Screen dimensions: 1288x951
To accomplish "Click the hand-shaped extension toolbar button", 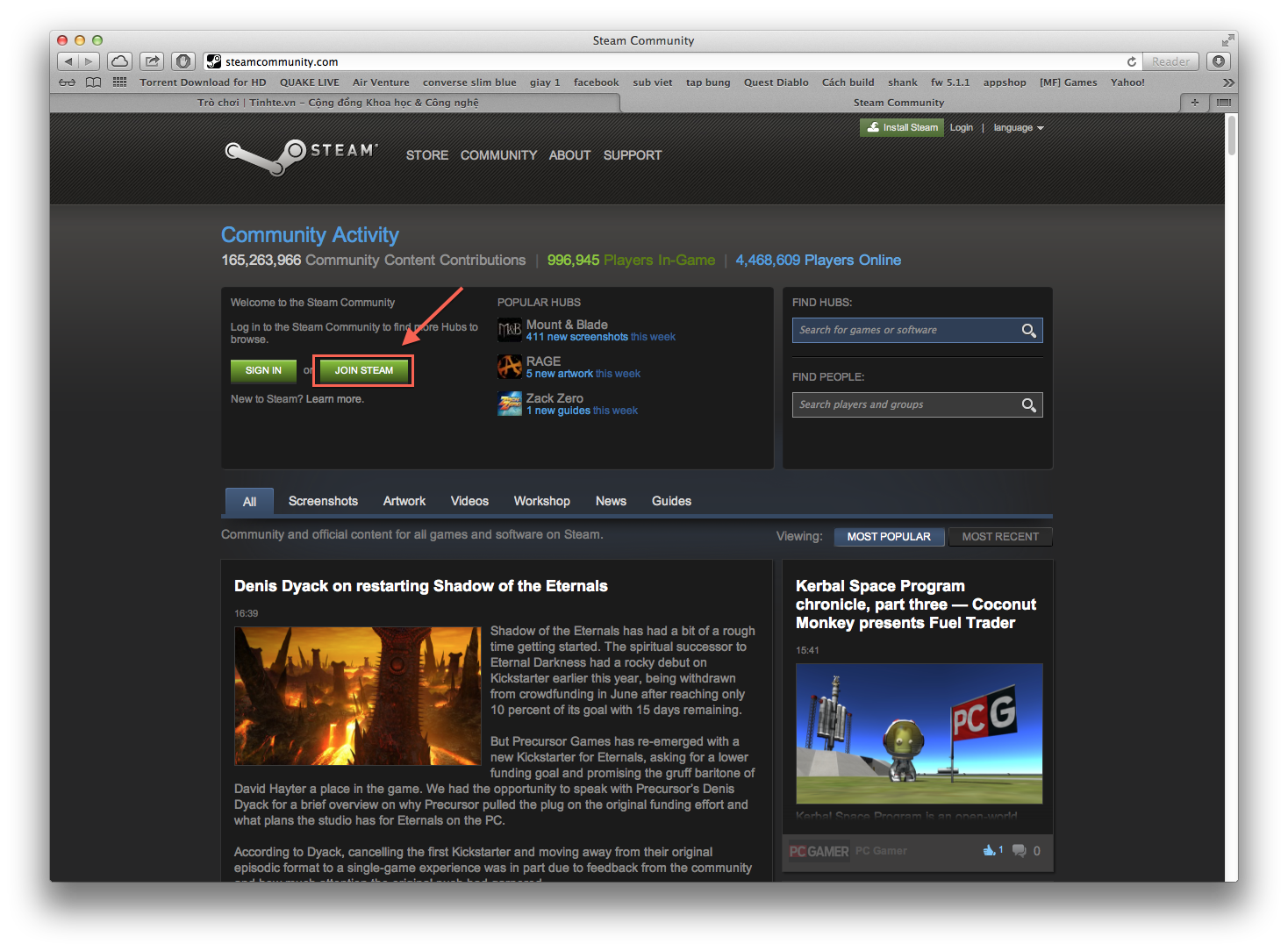I will (x=183, y=61).
